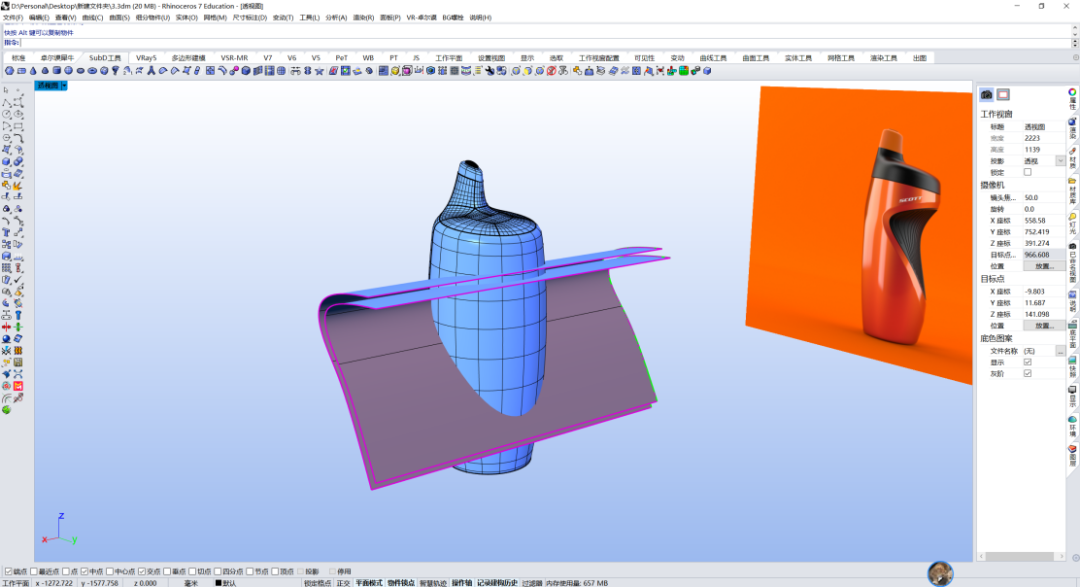Click the red prohibition circle toolbar icon
The height and width of the screenshot is (587, 1080).
pyautogui.click(x=551, y=71)
